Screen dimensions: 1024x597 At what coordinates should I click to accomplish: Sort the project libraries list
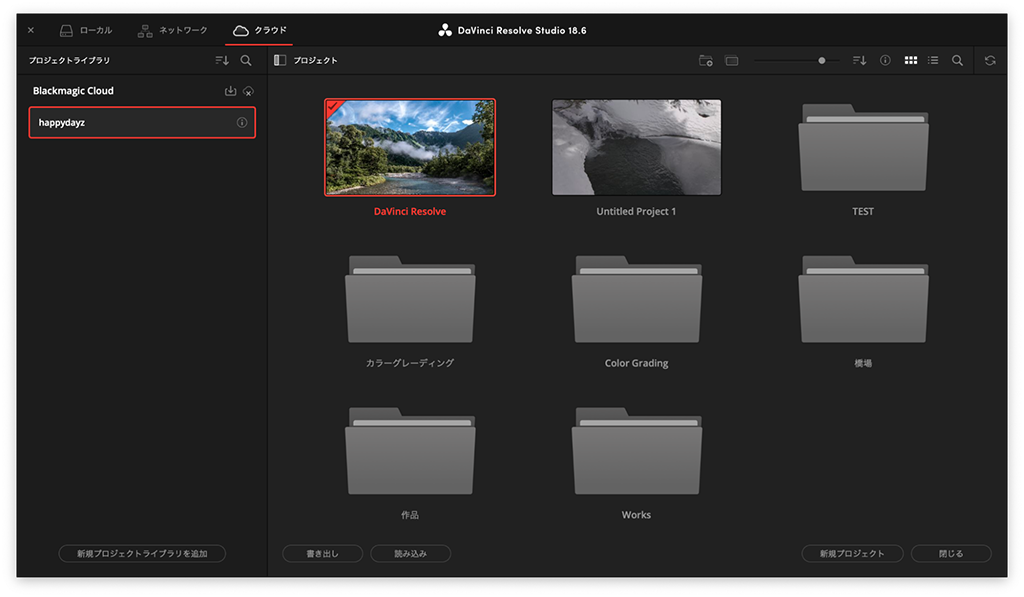tap(222, 60)
